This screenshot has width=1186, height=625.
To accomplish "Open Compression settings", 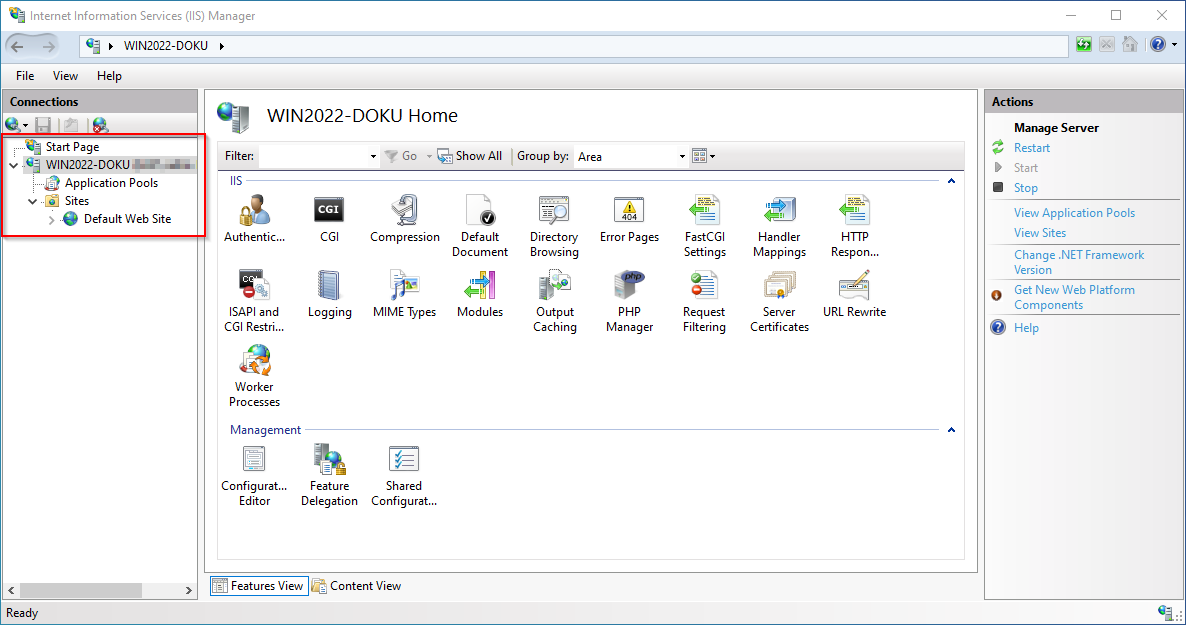I will coord(405,219).
